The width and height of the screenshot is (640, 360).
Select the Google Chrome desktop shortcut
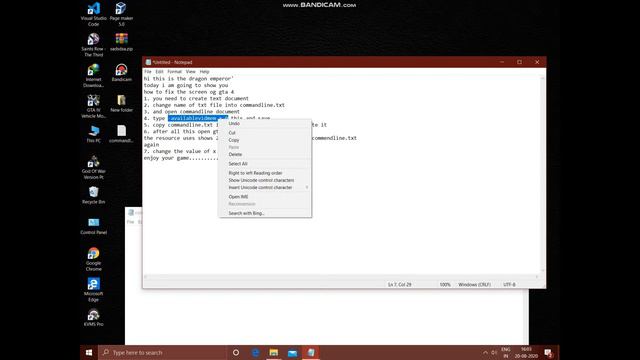pos(93,259)
